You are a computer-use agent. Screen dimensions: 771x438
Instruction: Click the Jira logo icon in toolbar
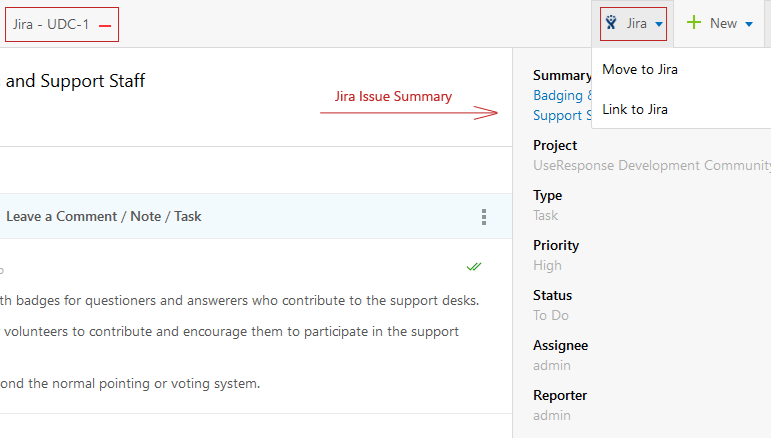tap(611, 23)
